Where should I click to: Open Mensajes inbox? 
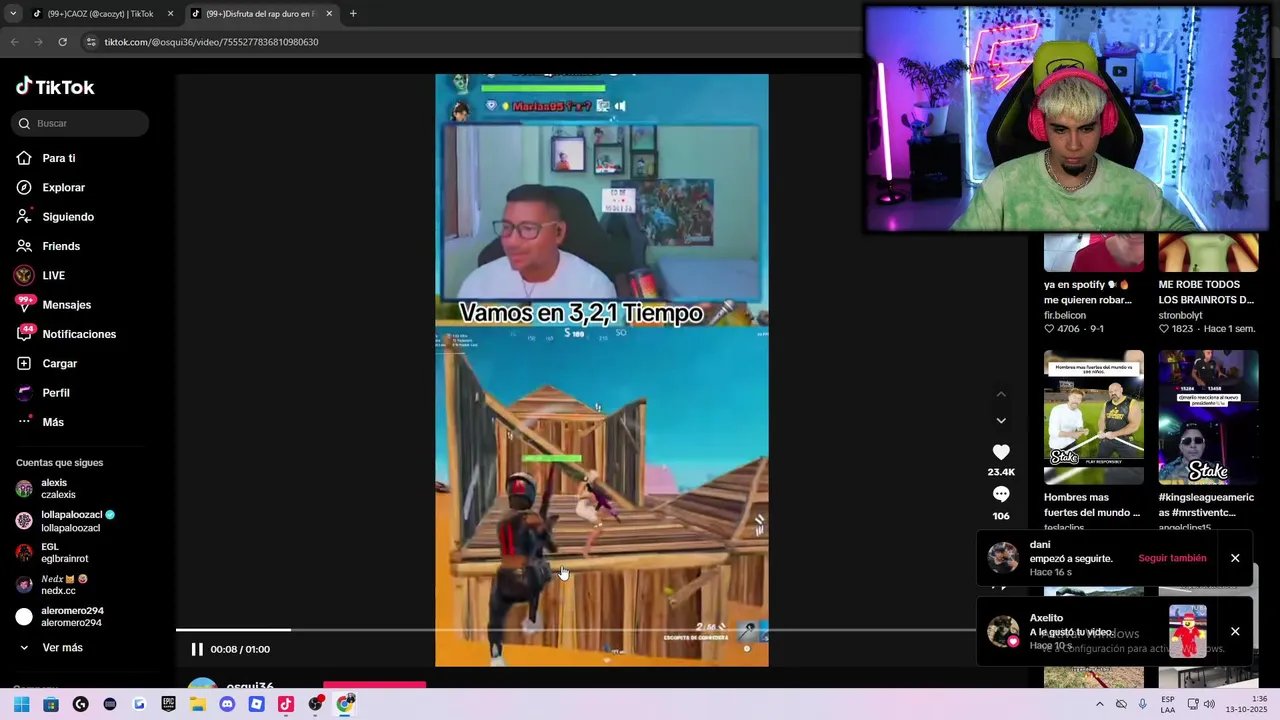coord(53,305)
